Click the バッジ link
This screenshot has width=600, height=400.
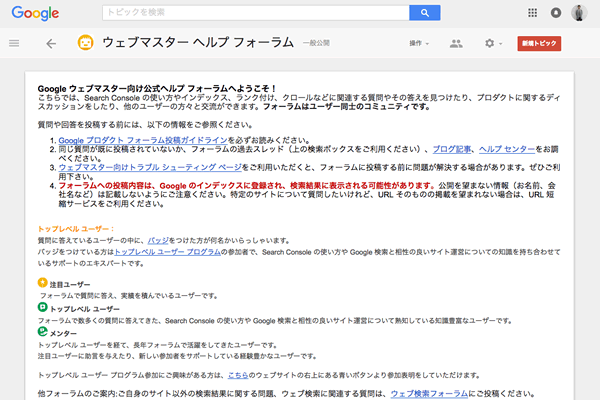157,240
